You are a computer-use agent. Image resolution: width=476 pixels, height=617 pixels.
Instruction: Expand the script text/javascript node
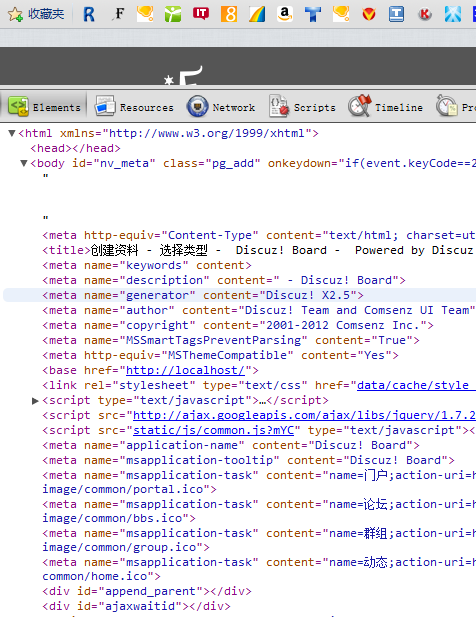tap(35, 401)
